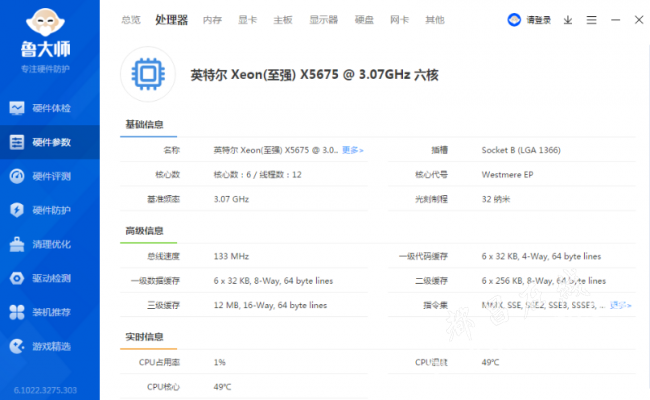Click the login avatar icon
Image resolution: width=650 pixels, height=400 pixels.
coord(514,20)
